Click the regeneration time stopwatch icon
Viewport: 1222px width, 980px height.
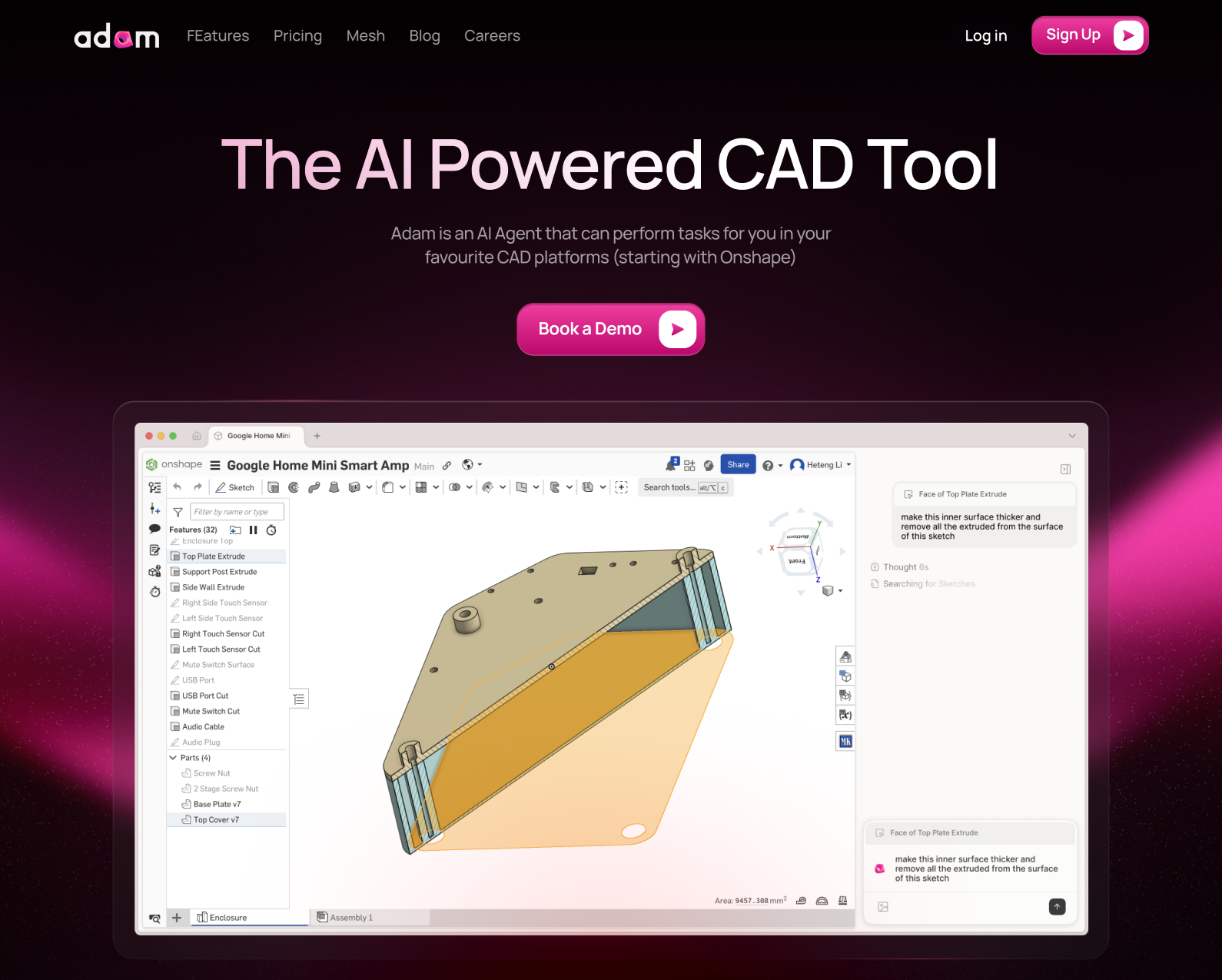tap(271, 530)
